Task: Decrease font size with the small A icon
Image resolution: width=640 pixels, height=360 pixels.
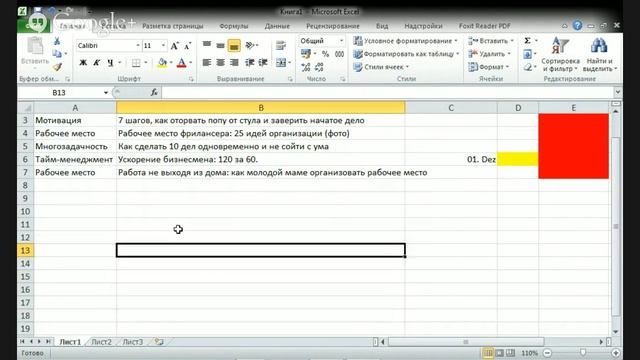Action: pos(187,46)
